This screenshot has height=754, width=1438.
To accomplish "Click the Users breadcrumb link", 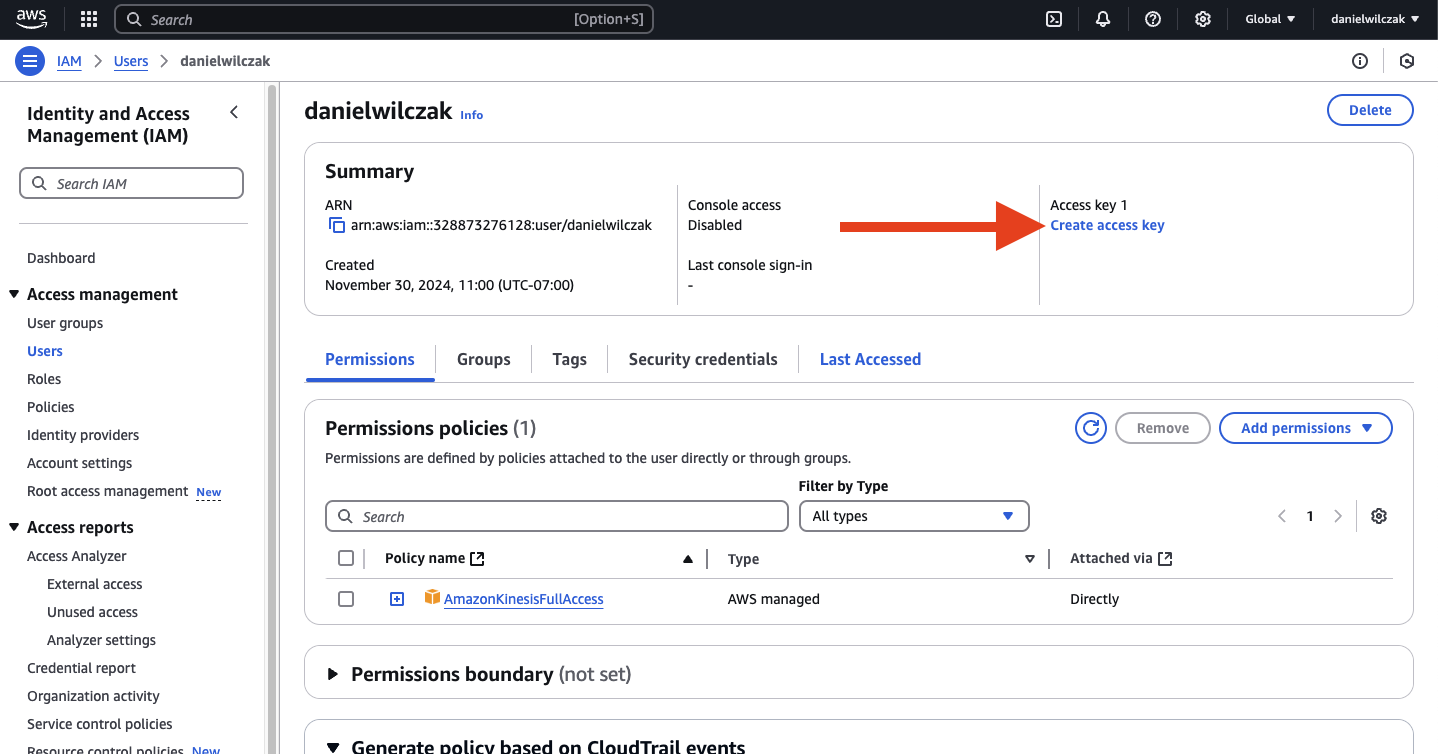I will [131, 61].
